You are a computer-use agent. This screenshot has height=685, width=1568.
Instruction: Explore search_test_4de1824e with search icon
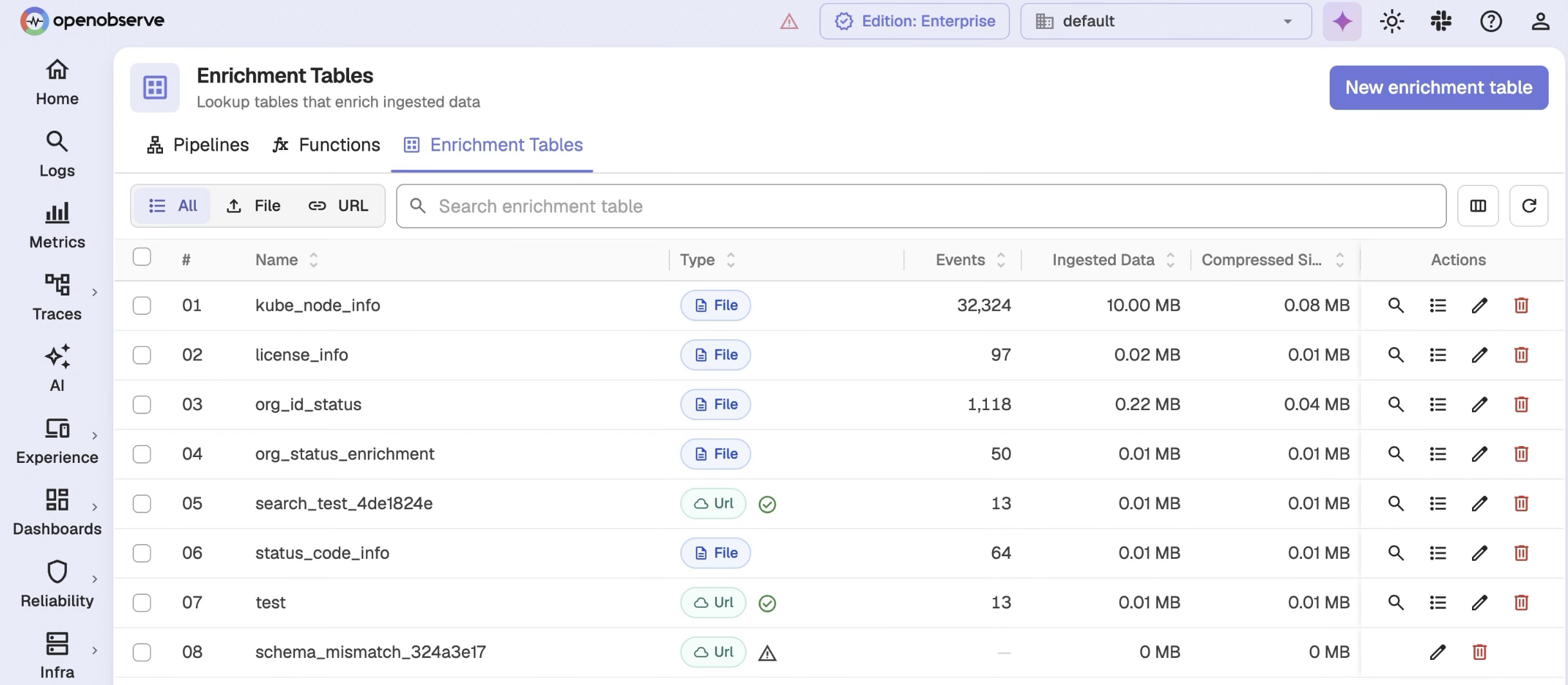click(1395, 503)
